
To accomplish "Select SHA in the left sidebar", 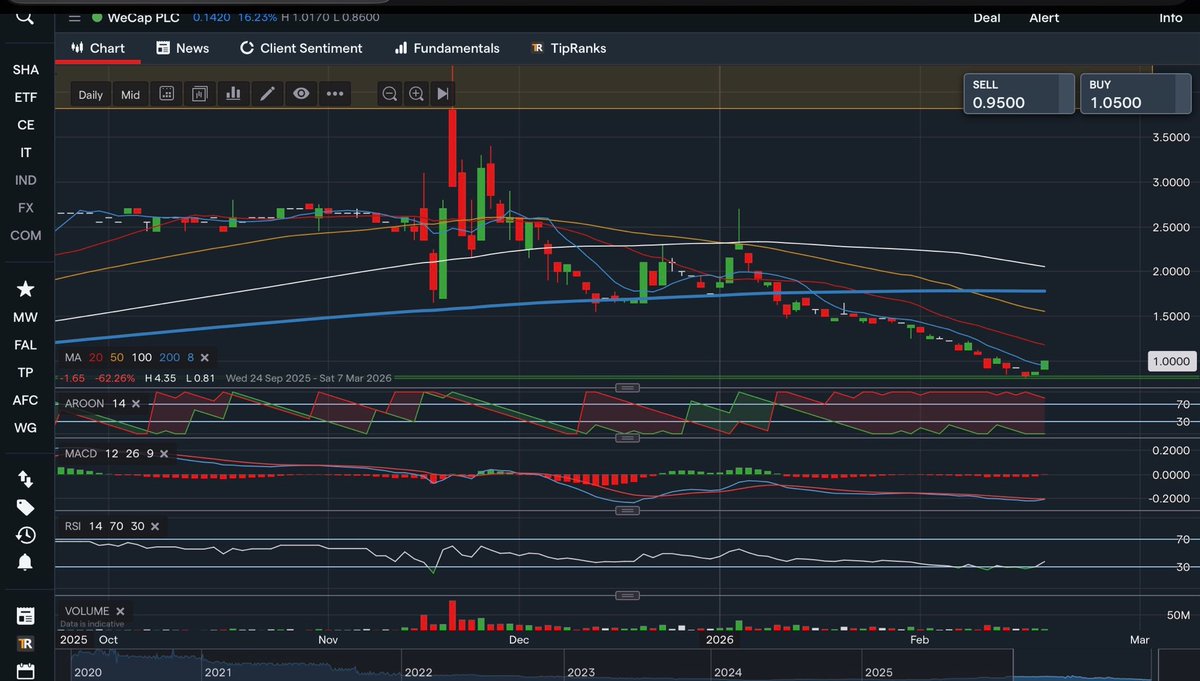I will pos(26,70).
